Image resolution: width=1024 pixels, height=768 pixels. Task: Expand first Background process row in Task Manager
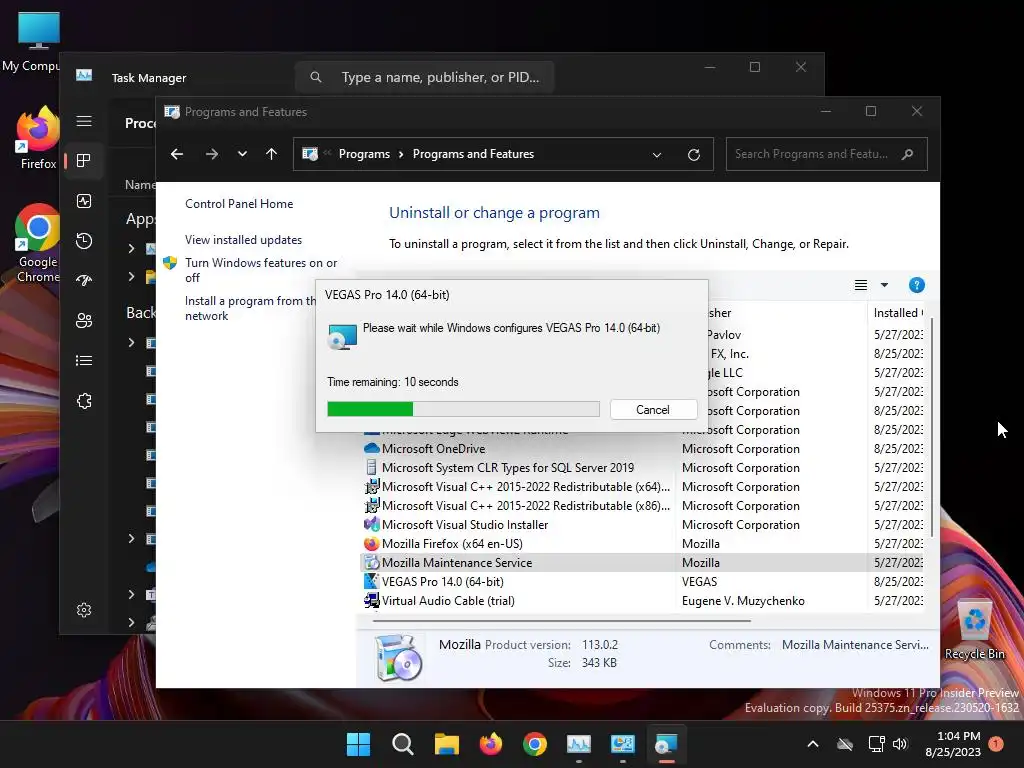point(131,342)
